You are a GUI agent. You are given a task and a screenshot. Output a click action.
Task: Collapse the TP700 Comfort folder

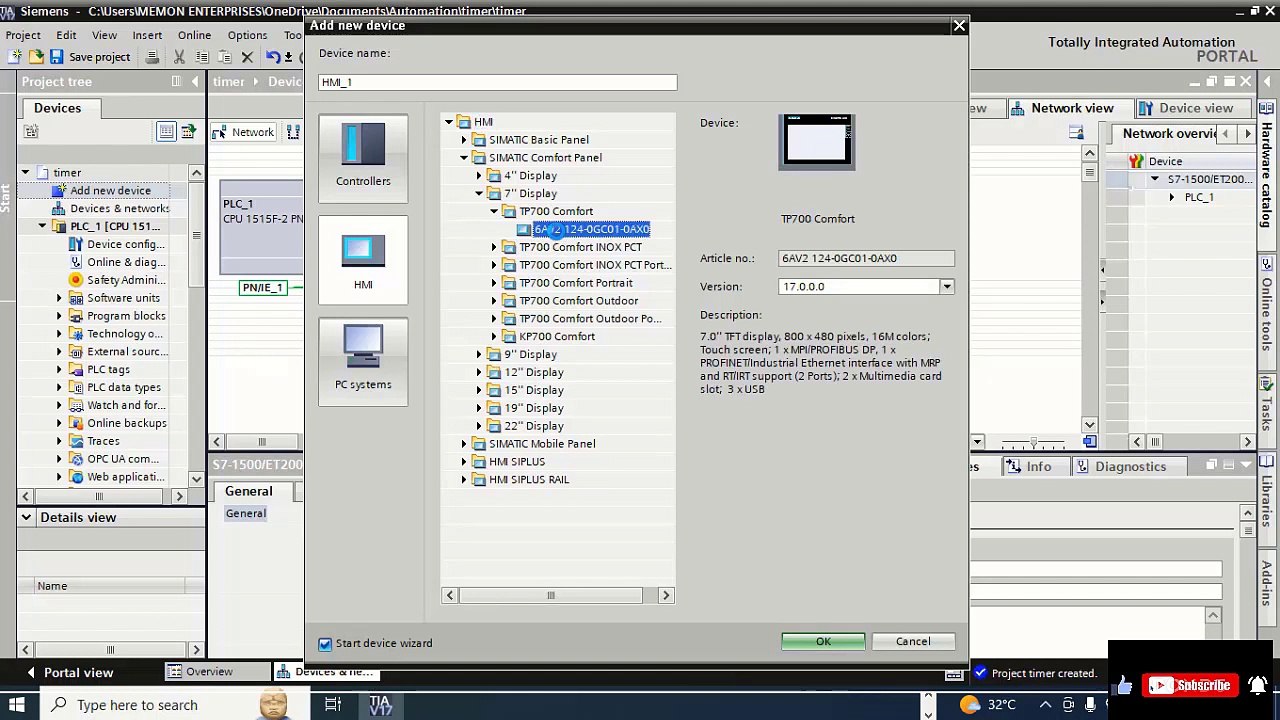[494, 212]
